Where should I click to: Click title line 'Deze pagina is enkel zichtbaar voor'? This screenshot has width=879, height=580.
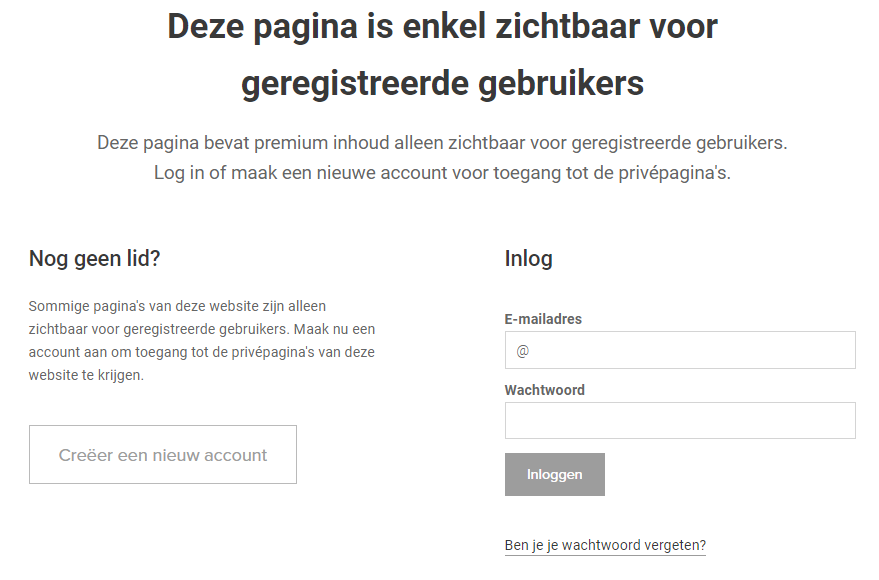tap(442, 26)
